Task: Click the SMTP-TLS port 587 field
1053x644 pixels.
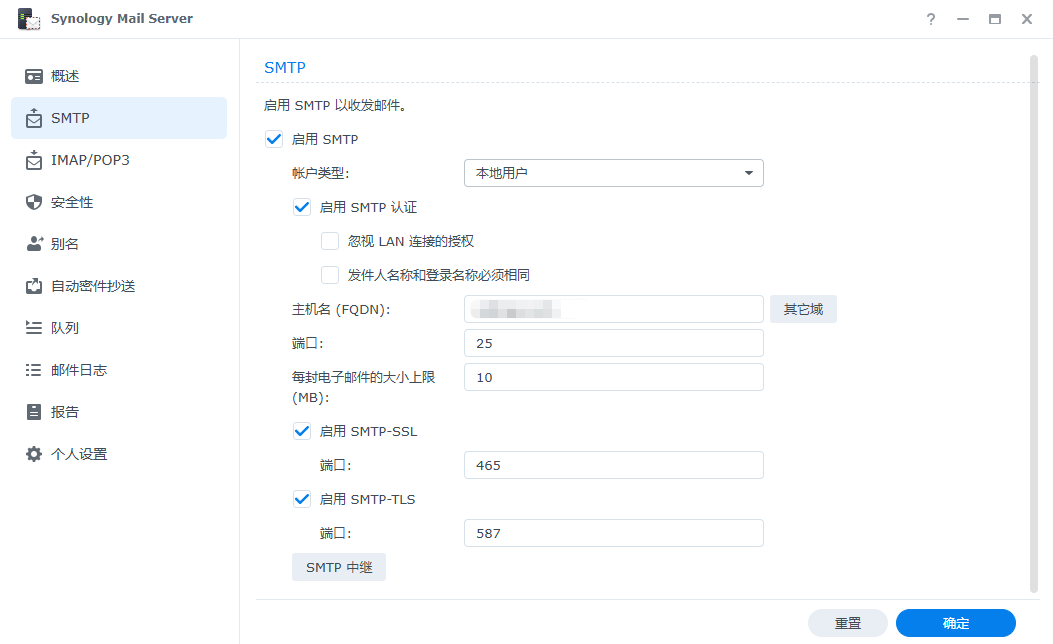Action: (x=613, y=533)
